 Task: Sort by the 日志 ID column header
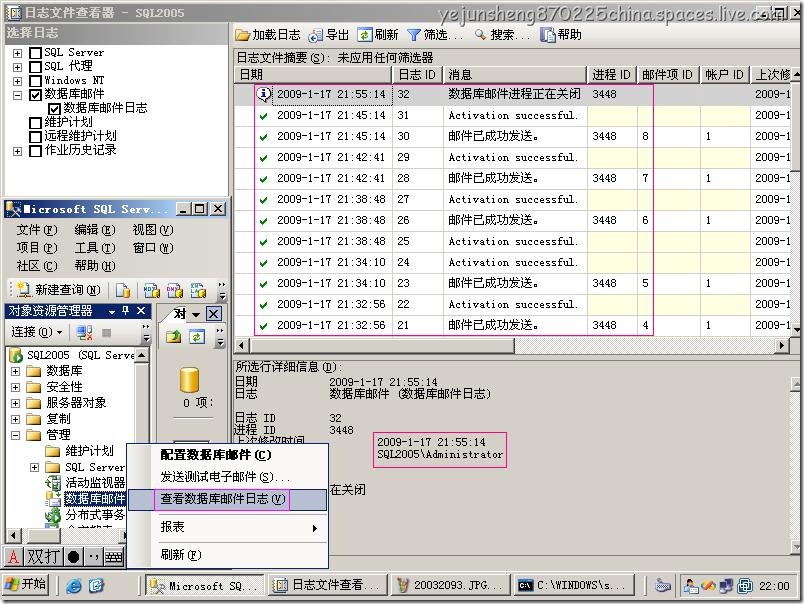click(417, 75)
